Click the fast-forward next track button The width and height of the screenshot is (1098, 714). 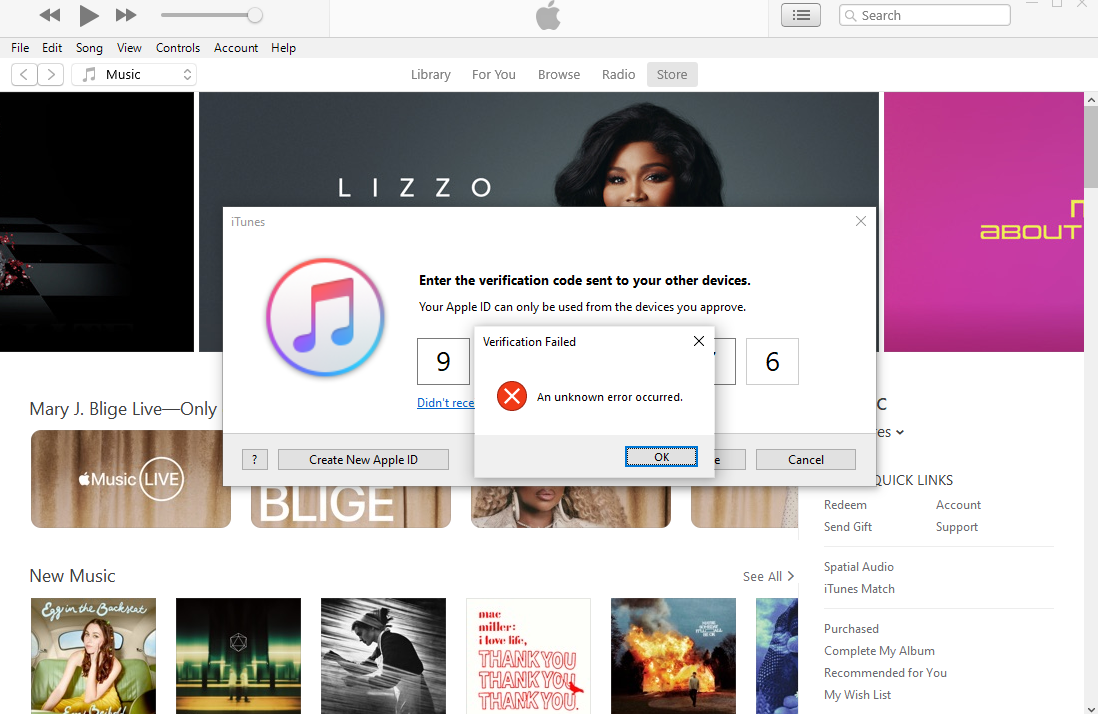click(126, 15)
